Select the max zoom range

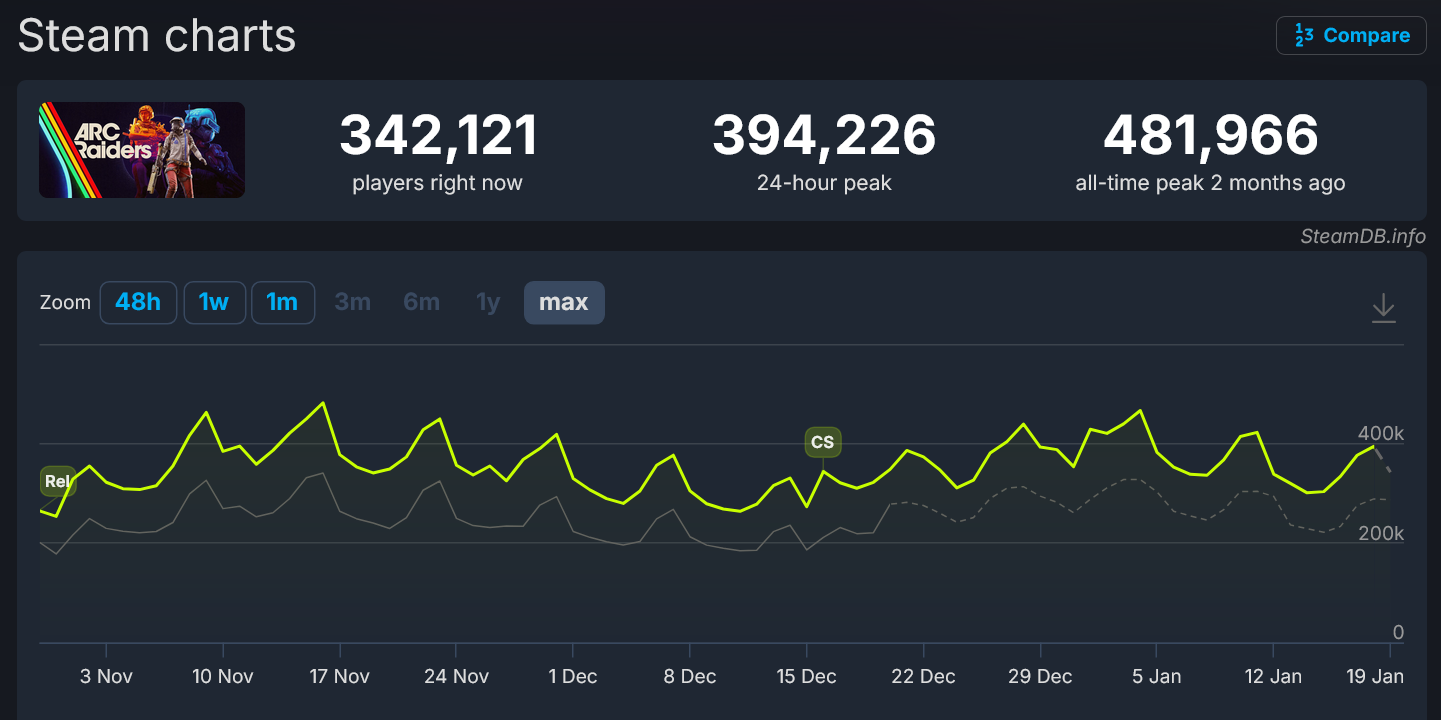coord(564,302)
